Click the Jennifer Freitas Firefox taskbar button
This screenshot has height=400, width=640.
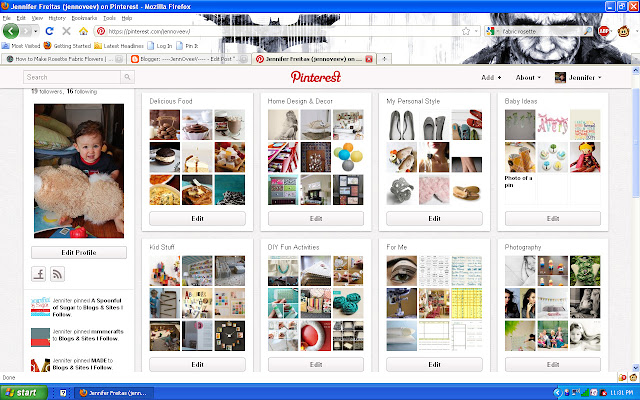(116, 393)
